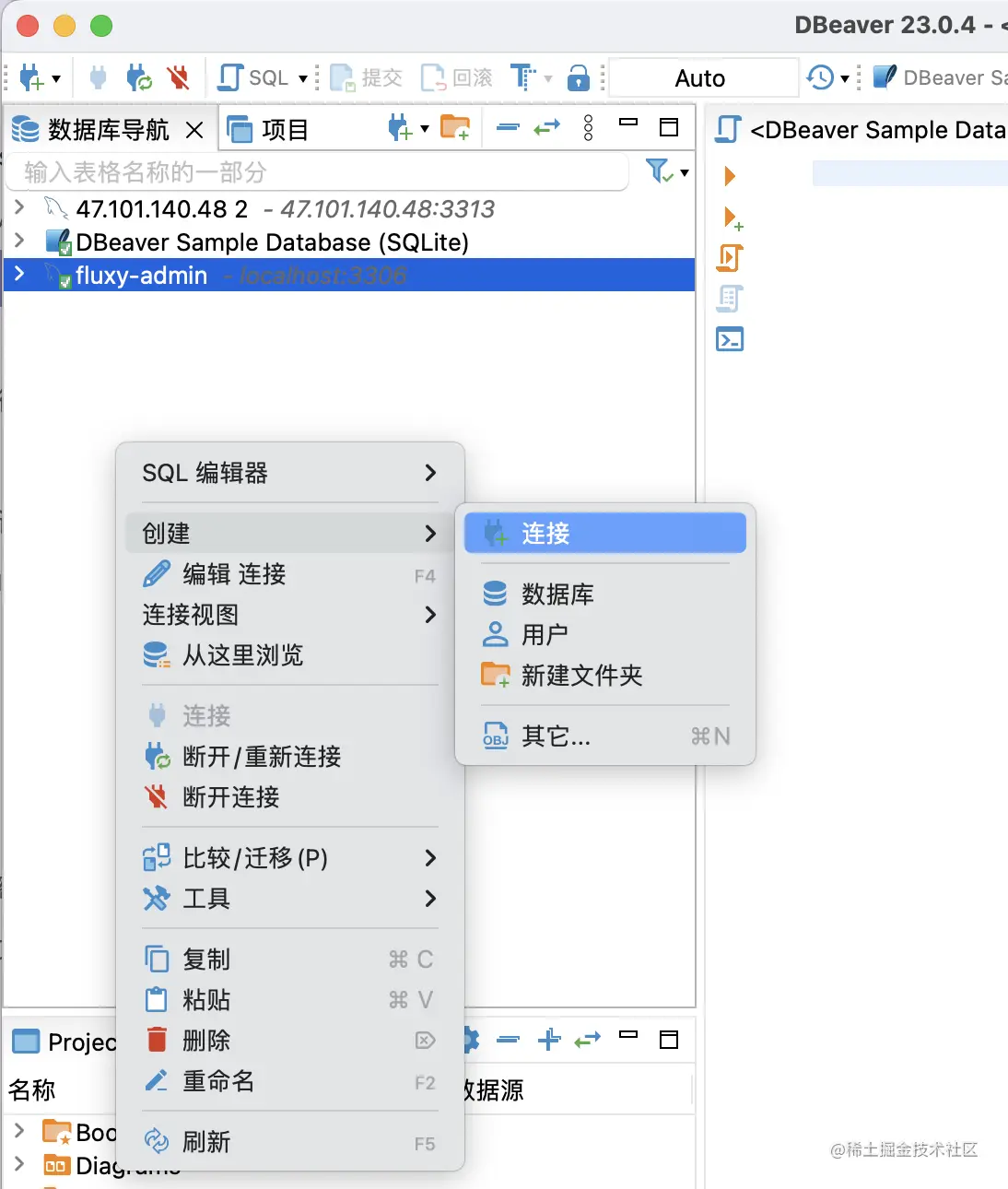Choose 刷新 from the context menu
This screenshot has height=1189, width=1008.
(x=290, y=1142)
